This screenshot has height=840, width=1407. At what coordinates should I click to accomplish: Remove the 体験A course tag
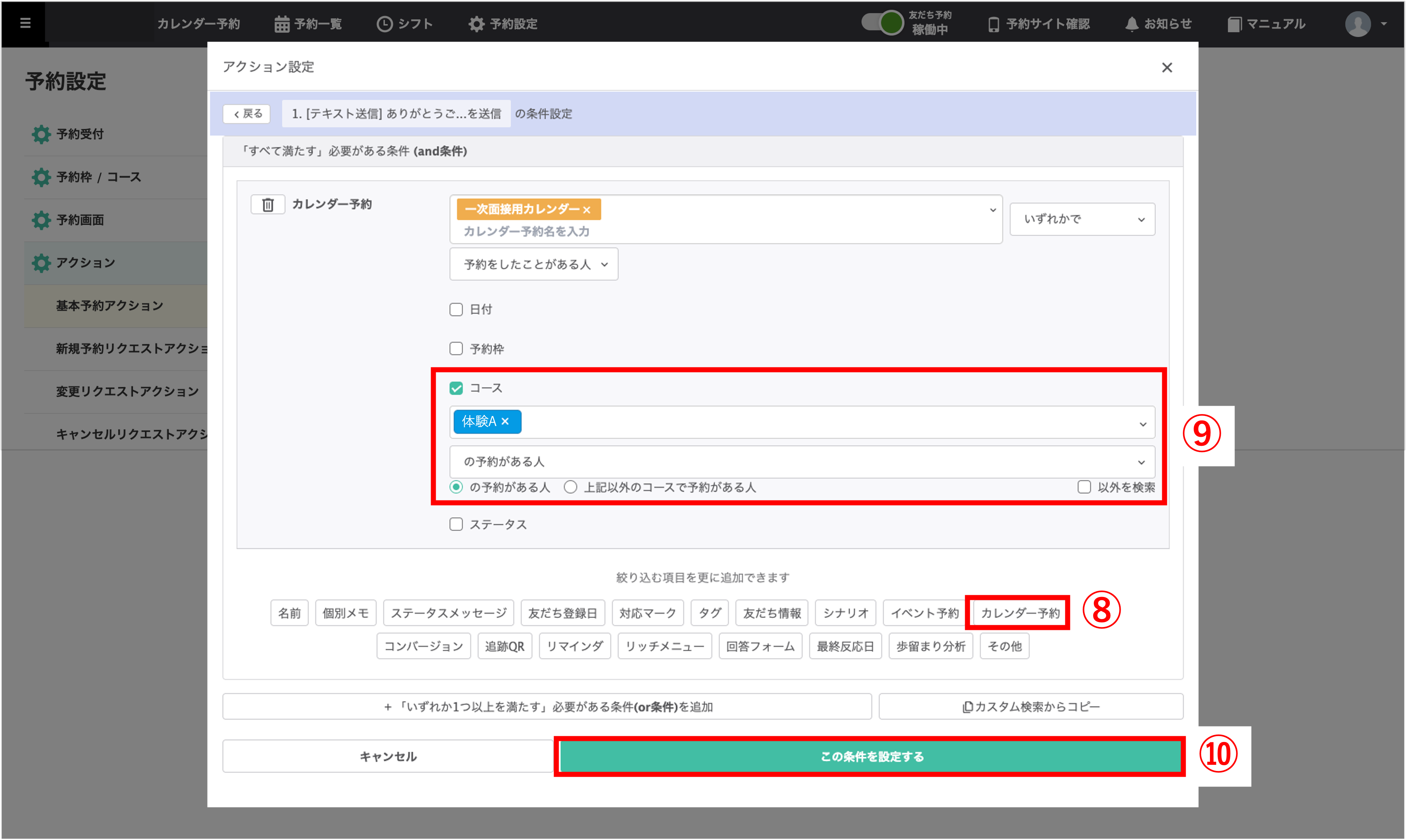point(506,421)
